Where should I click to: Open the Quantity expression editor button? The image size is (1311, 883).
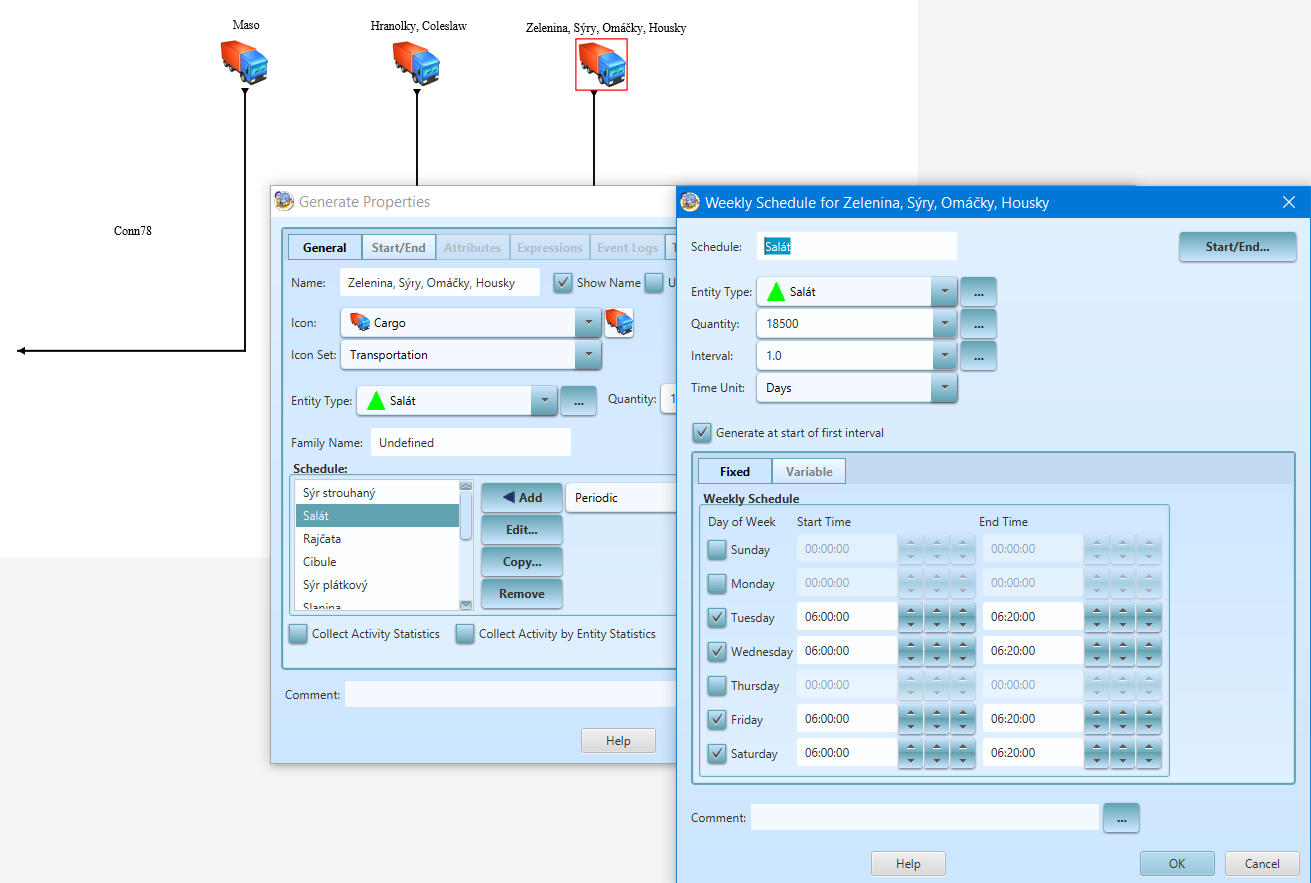coord(978,324)
